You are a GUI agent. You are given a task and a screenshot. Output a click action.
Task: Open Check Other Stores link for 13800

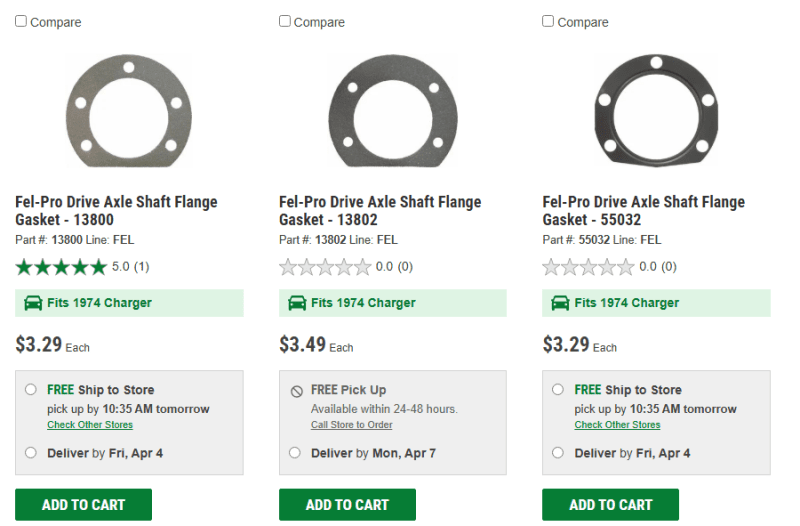(x=90, y=425)
